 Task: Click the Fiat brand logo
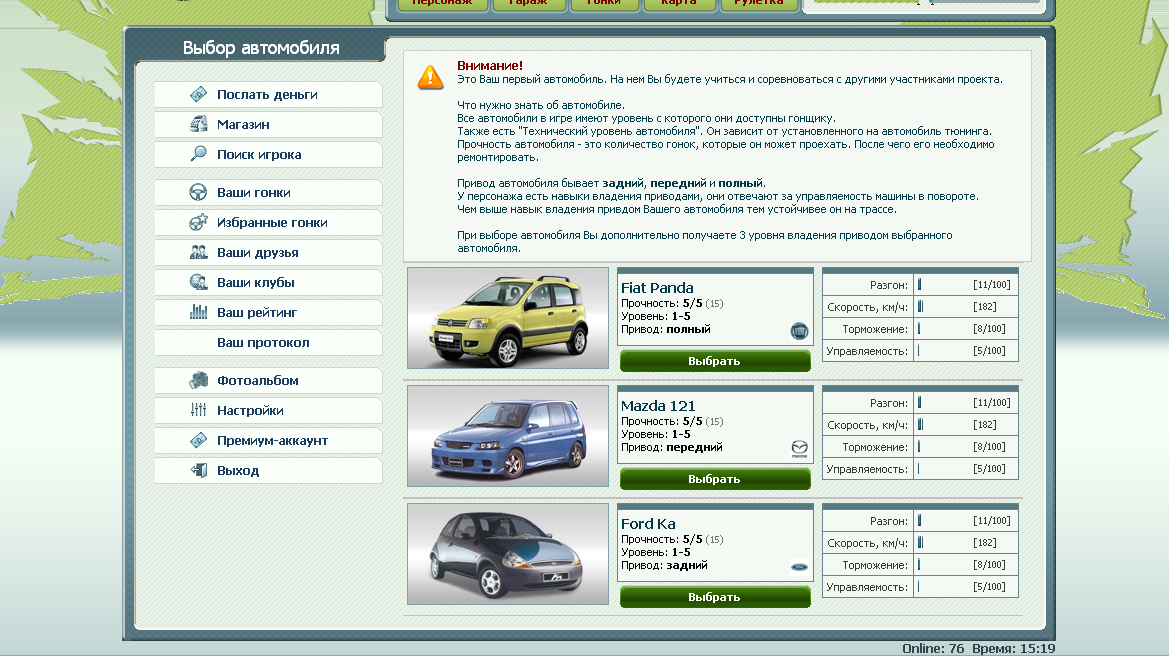coord(798,331)
